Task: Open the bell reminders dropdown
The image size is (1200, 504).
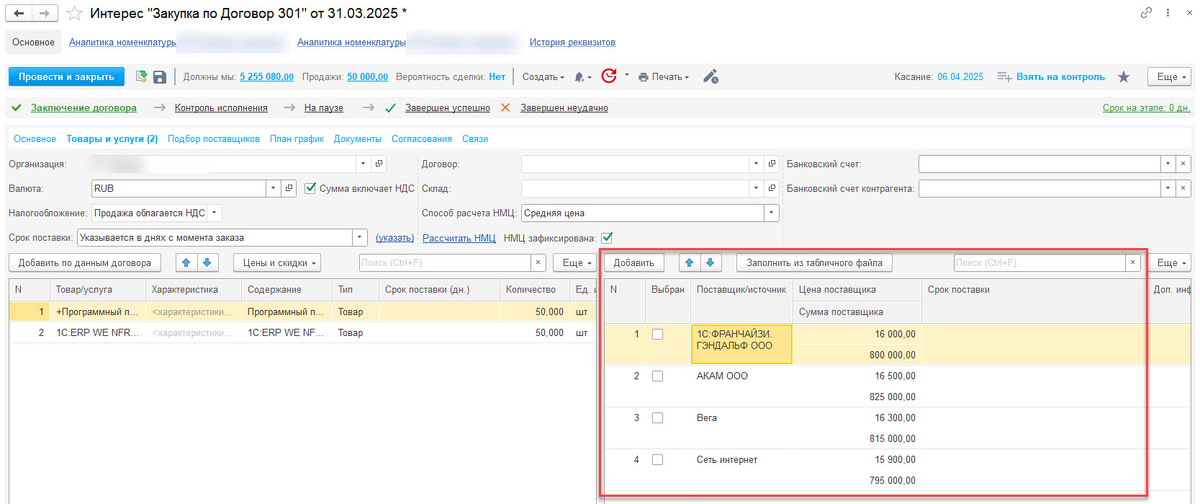Action: point(583,77)
